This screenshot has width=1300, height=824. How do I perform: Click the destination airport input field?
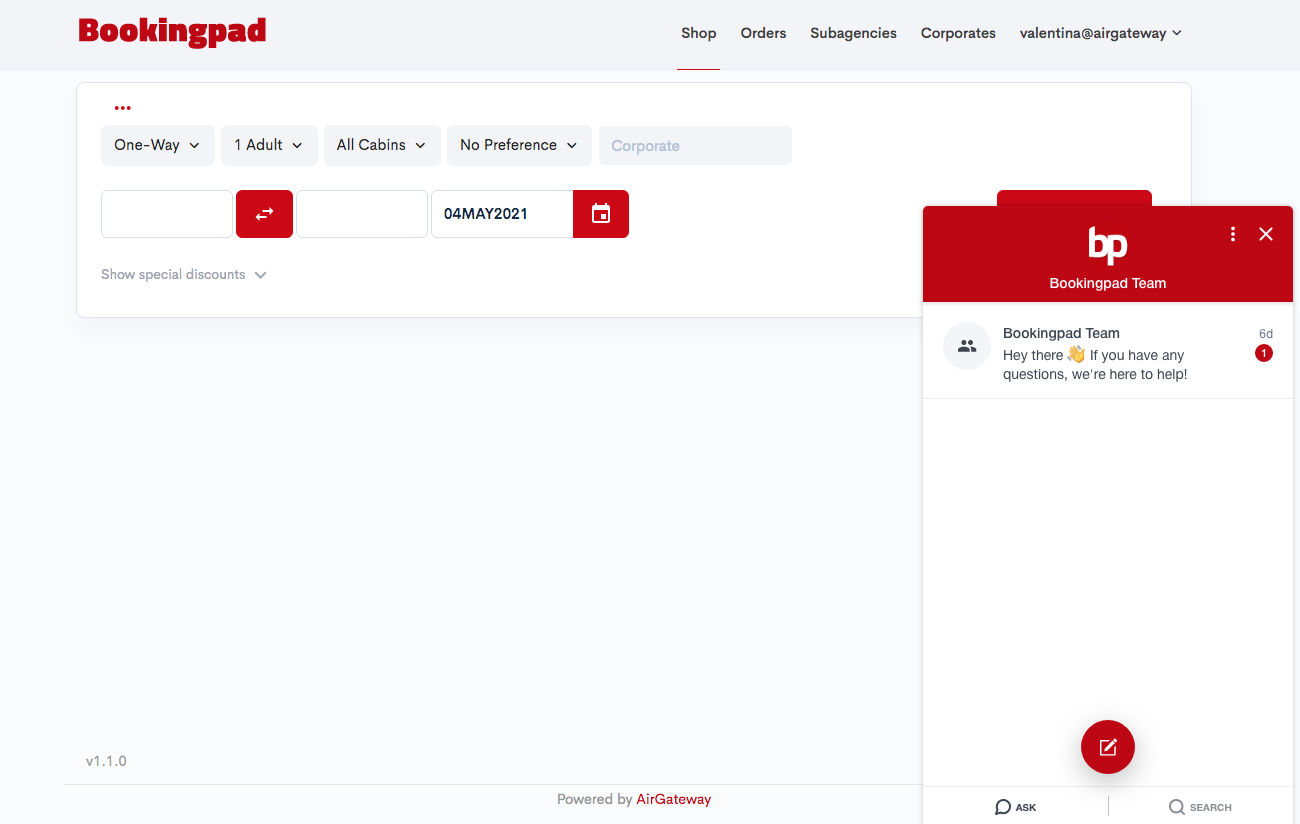tap(362, 214)
